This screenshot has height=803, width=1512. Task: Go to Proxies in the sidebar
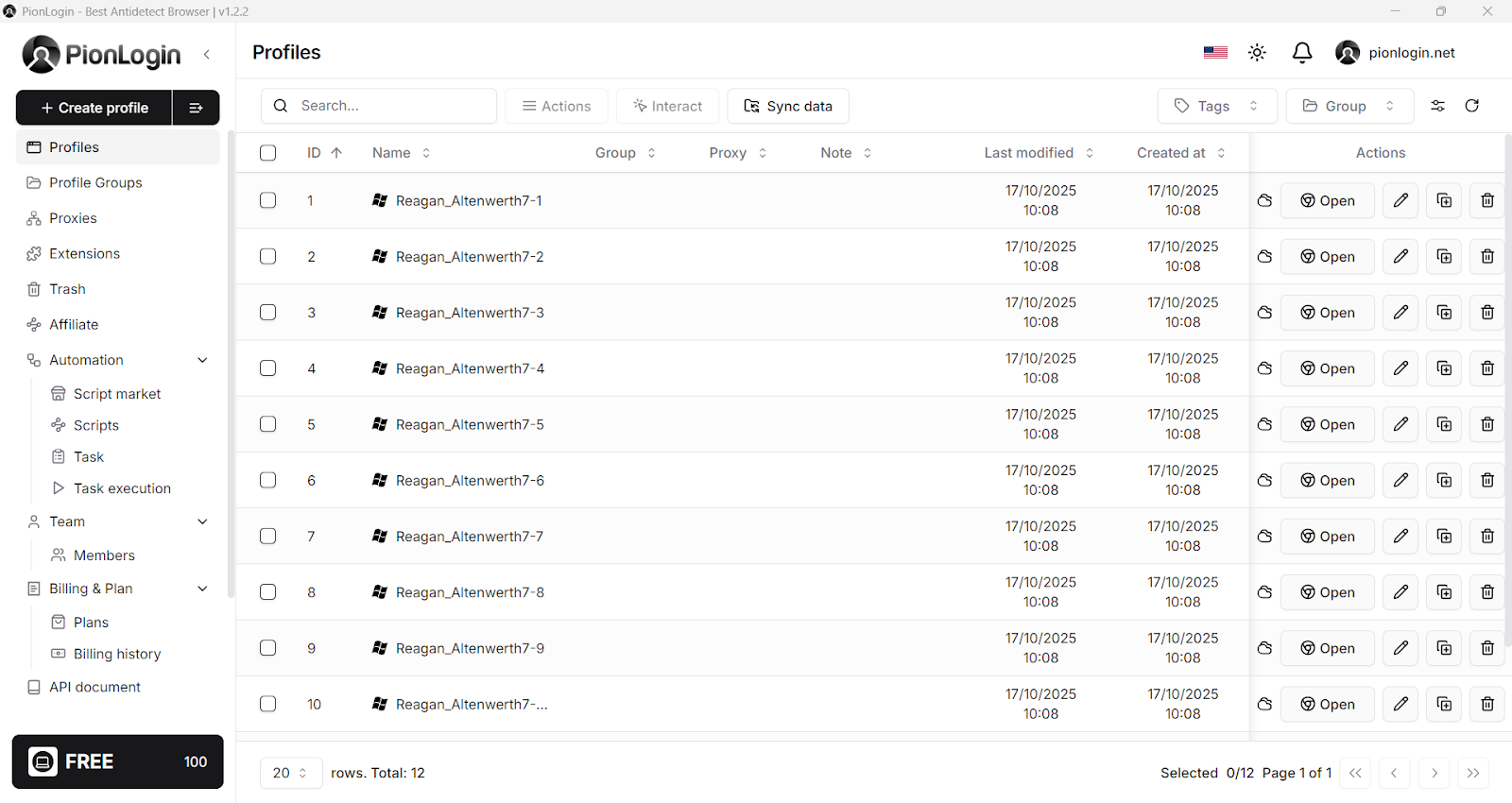(x=73, y=218)
